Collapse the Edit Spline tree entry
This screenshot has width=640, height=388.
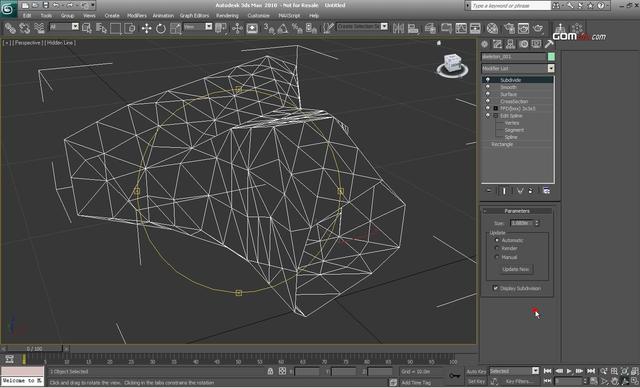point(496,116)
